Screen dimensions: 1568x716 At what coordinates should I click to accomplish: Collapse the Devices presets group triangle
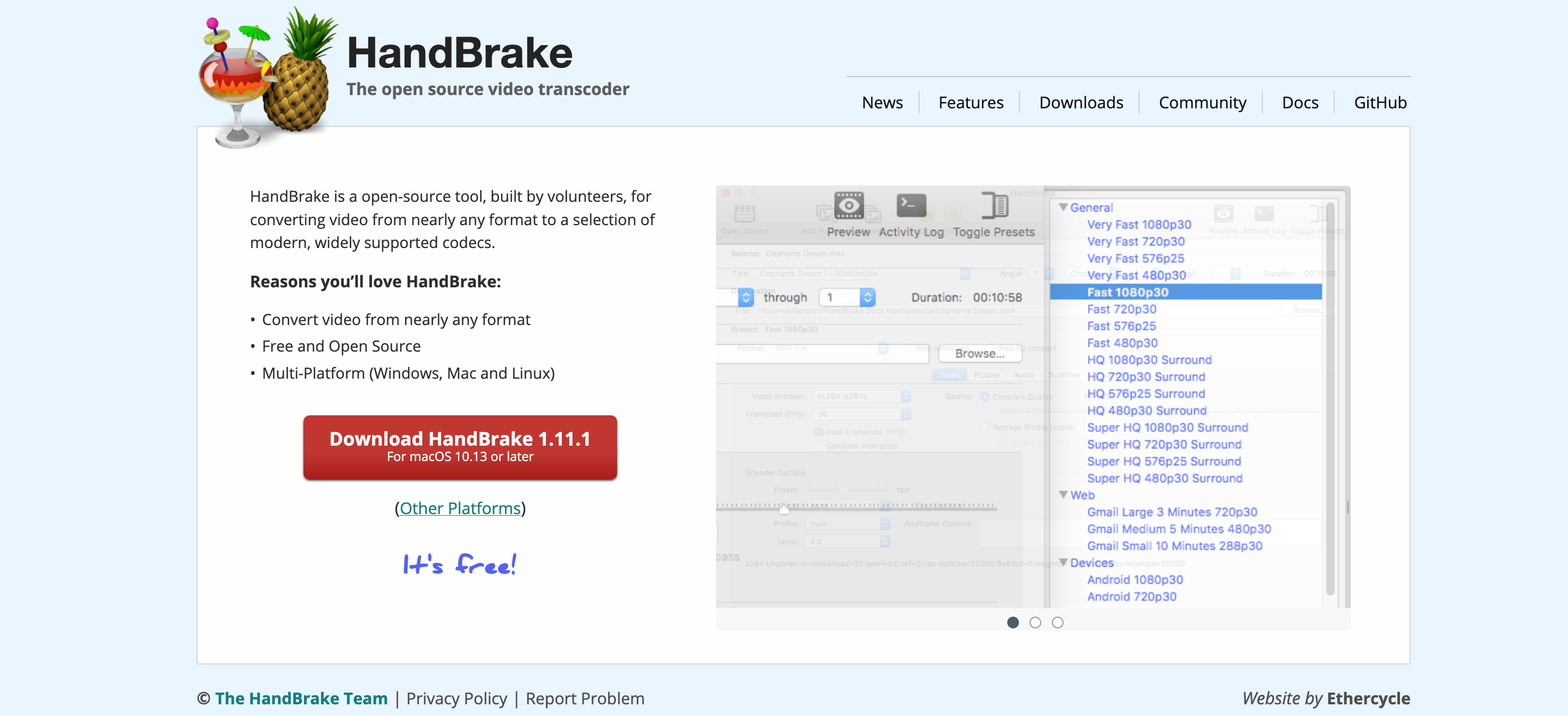[x=1064, y=562]
